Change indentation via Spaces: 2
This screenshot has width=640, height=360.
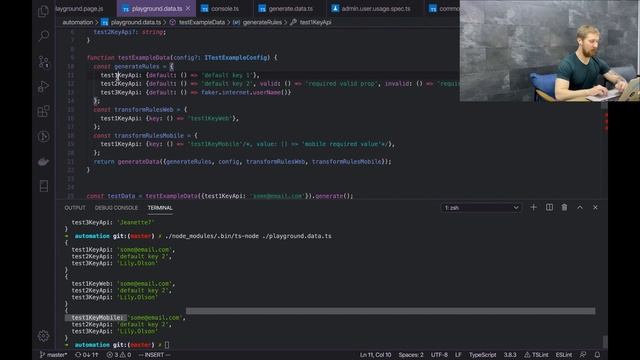[x=411, y=355]
